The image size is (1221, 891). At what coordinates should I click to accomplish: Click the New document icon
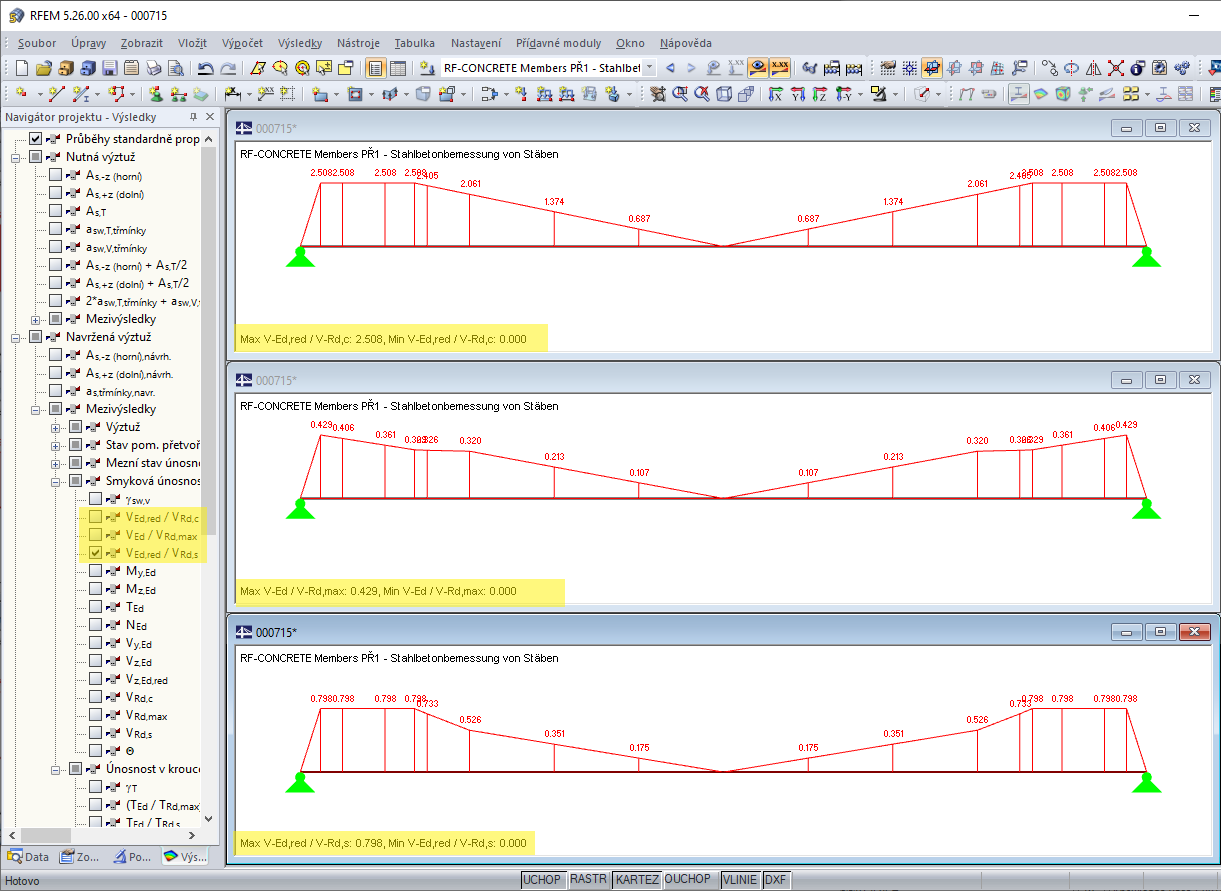point(22,68)
